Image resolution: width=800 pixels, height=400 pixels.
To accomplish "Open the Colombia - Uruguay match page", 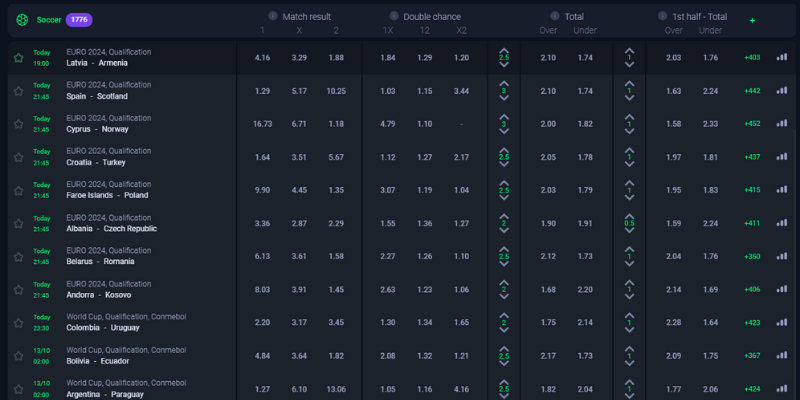I will tap(103, 328).
